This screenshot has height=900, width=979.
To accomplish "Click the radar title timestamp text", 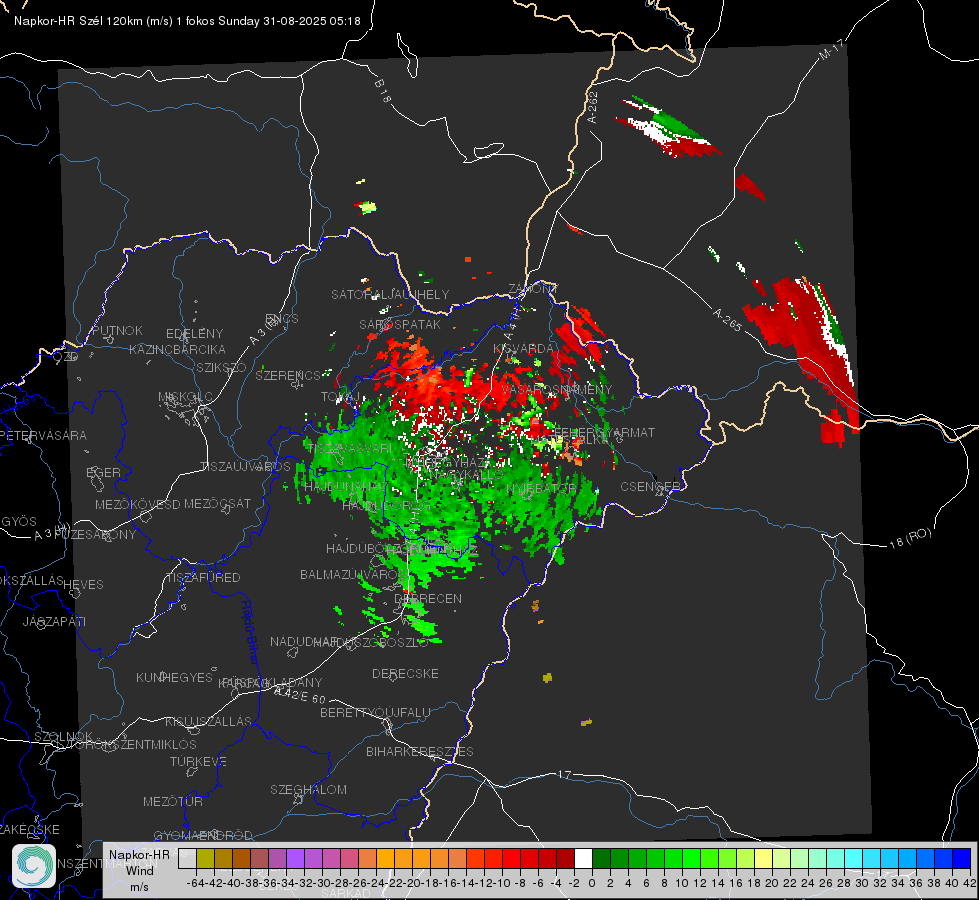I will click(187, 21).
